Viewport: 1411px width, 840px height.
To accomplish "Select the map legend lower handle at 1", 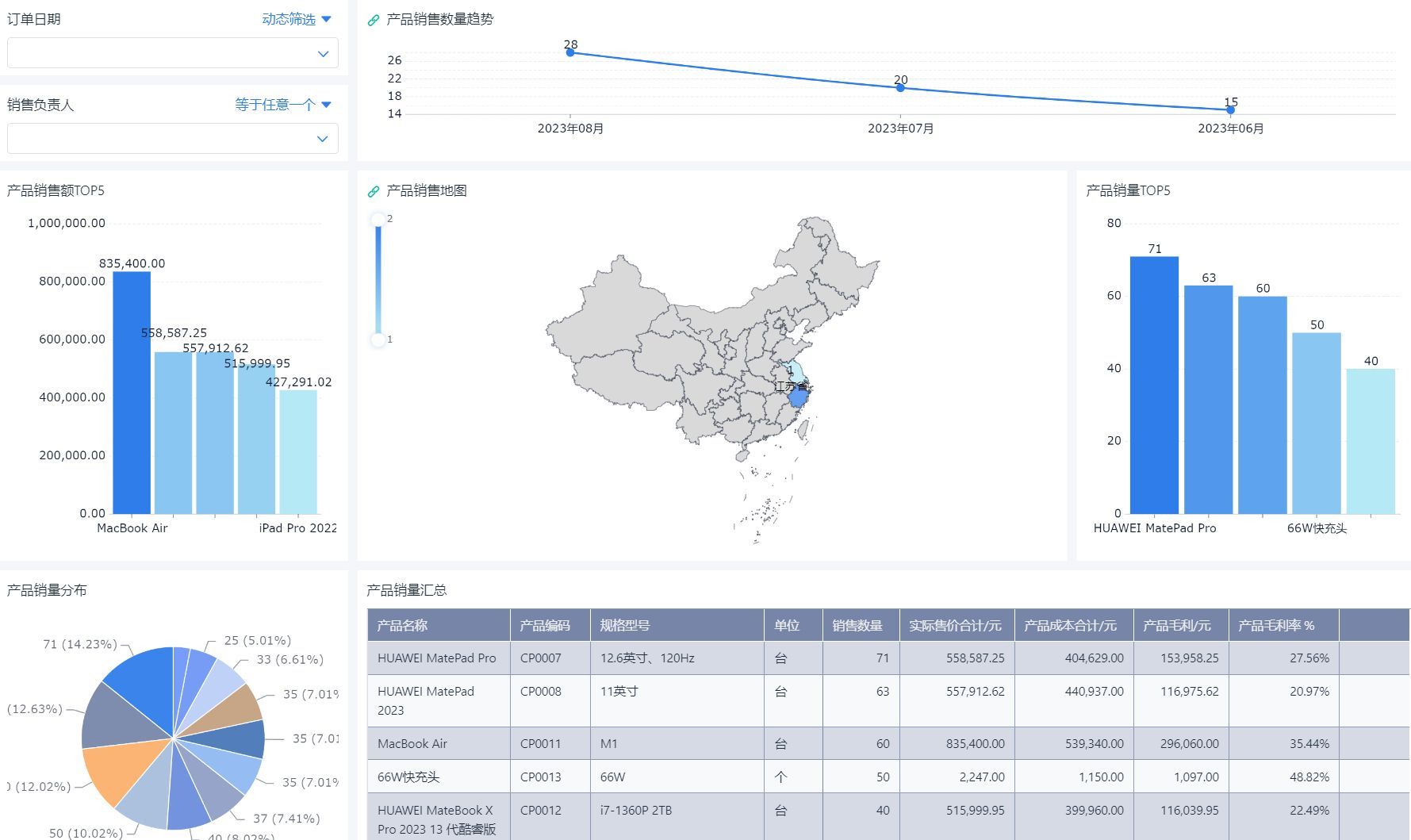I will [x=378, y=339].
